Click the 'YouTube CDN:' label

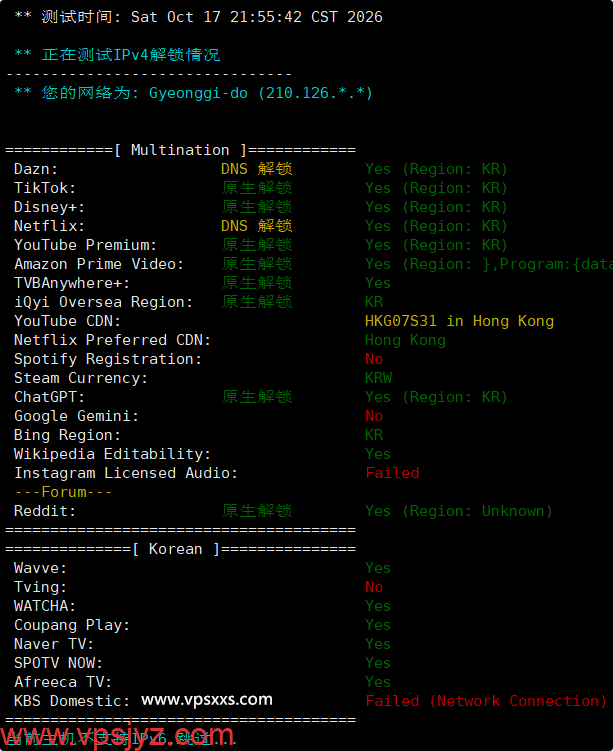(68, 321)
